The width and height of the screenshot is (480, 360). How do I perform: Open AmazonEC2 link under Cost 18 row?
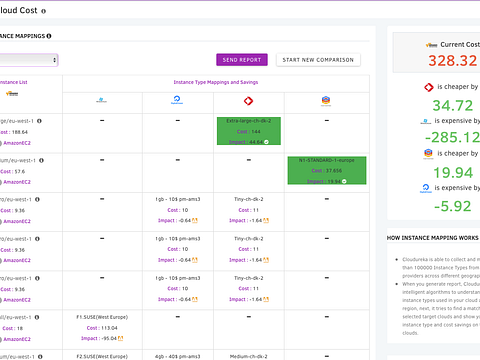click(x=17, y=339)
